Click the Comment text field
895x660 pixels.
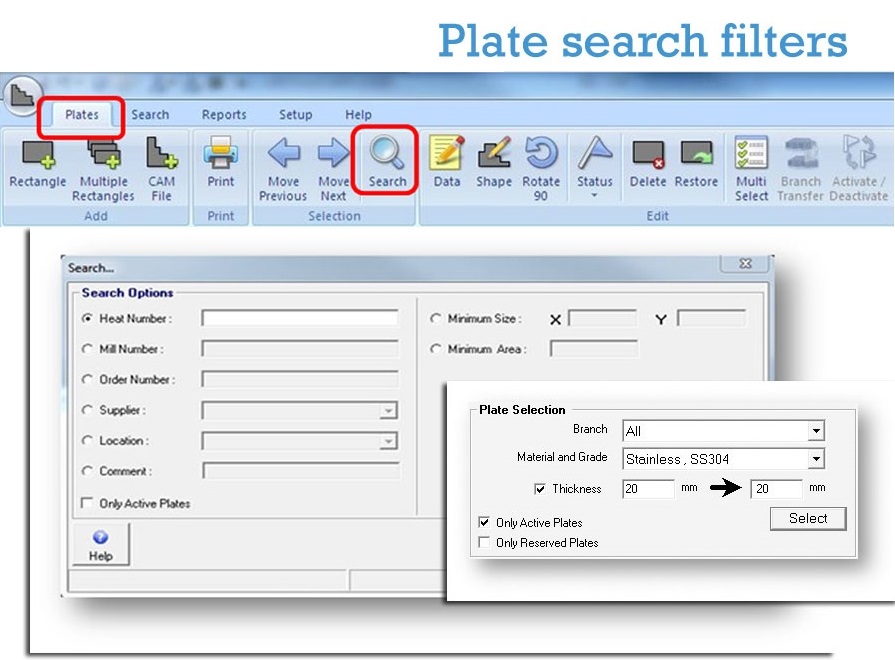click(x=301, y=471)
